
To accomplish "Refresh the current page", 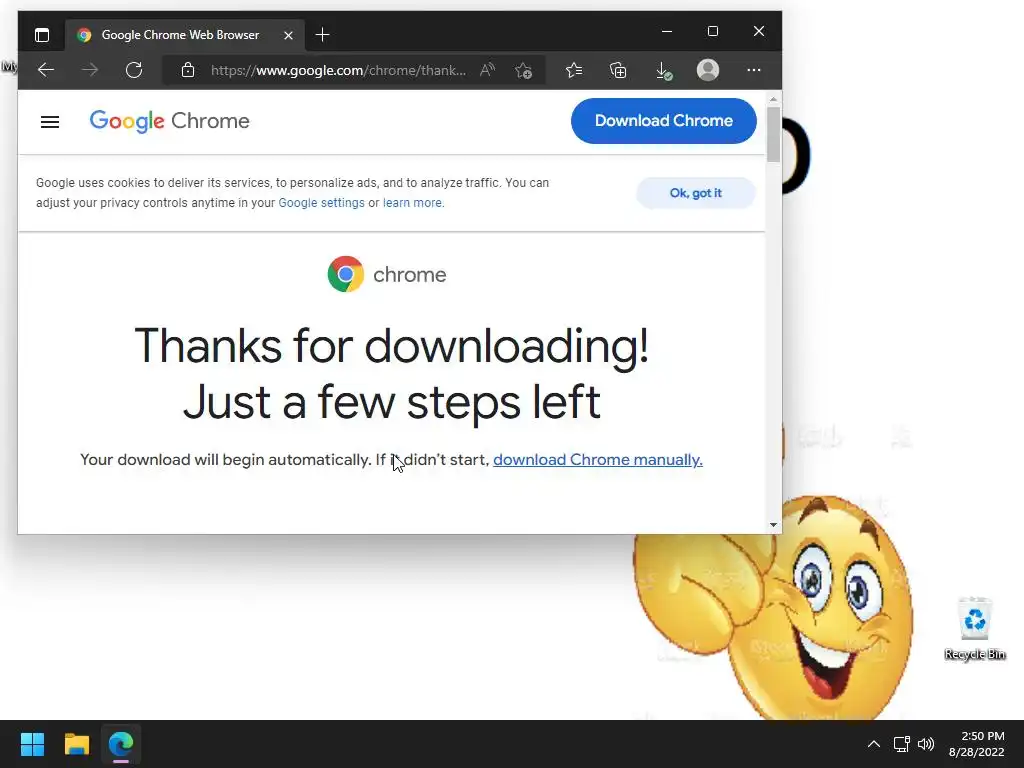I will point(134,70).
